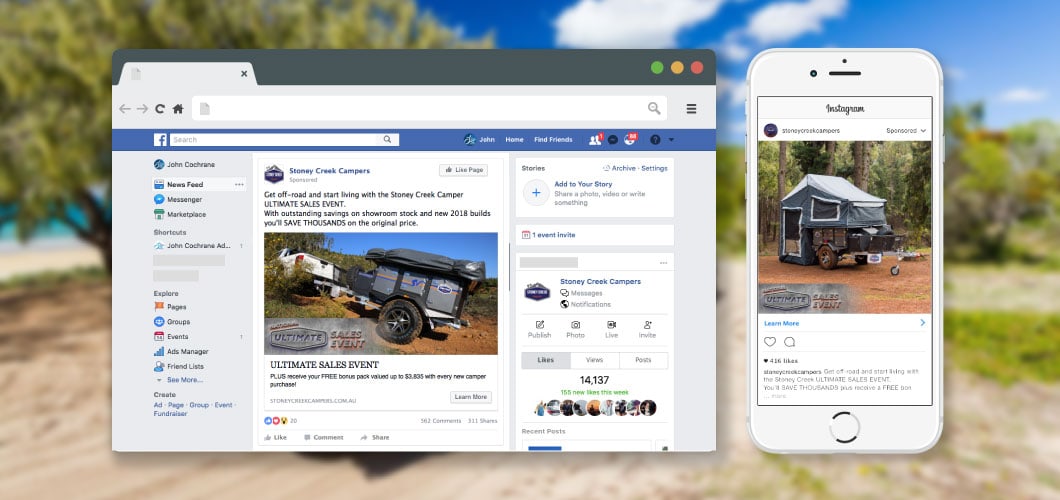Screen dimensions: 1060x500
Task: Click Comment on the post
Action: pyautogui.click(x=323, y=437)
